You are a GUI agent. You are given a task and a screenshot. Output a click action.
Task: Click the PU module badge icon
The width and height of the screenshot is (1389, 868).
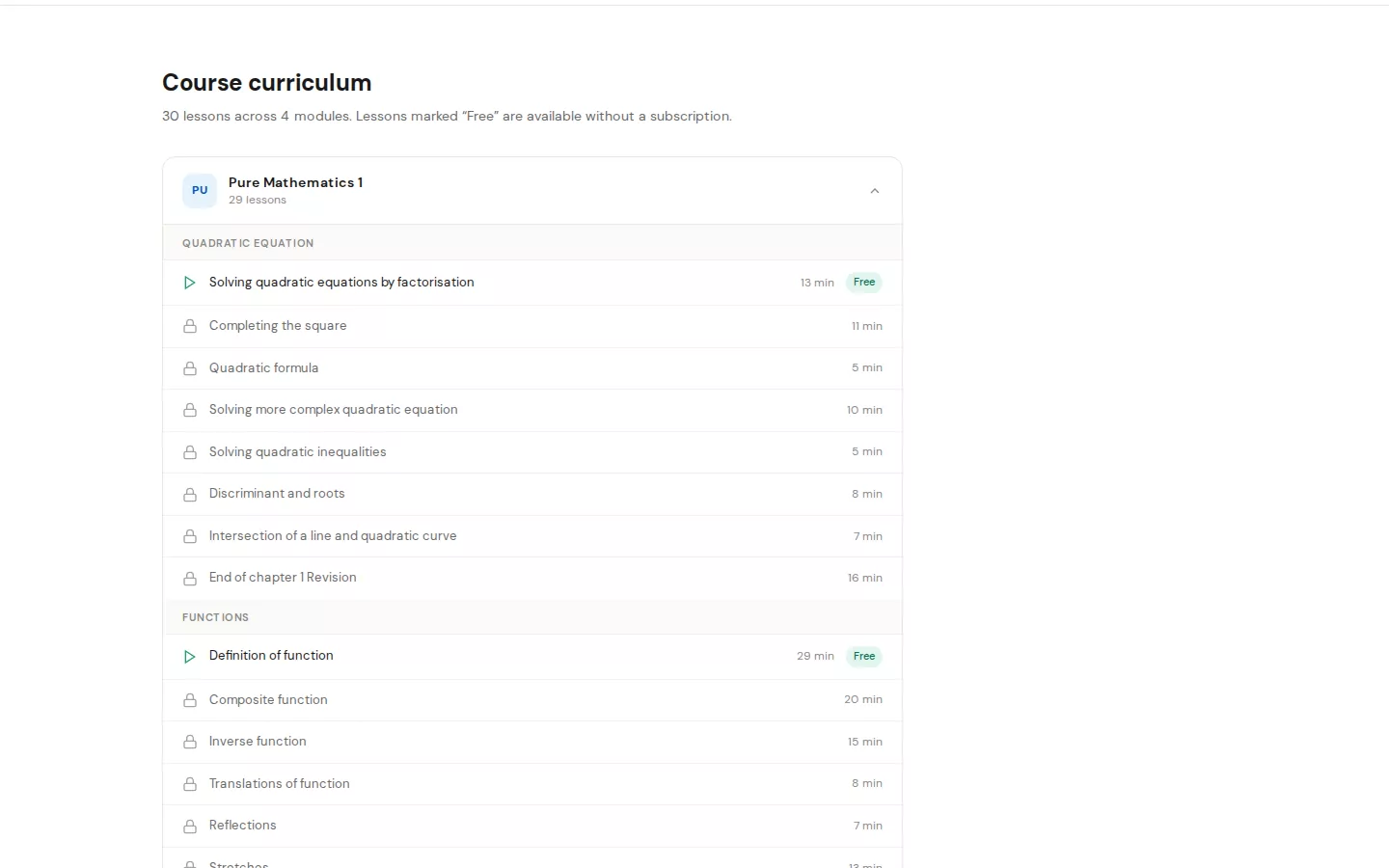point(200,191)
